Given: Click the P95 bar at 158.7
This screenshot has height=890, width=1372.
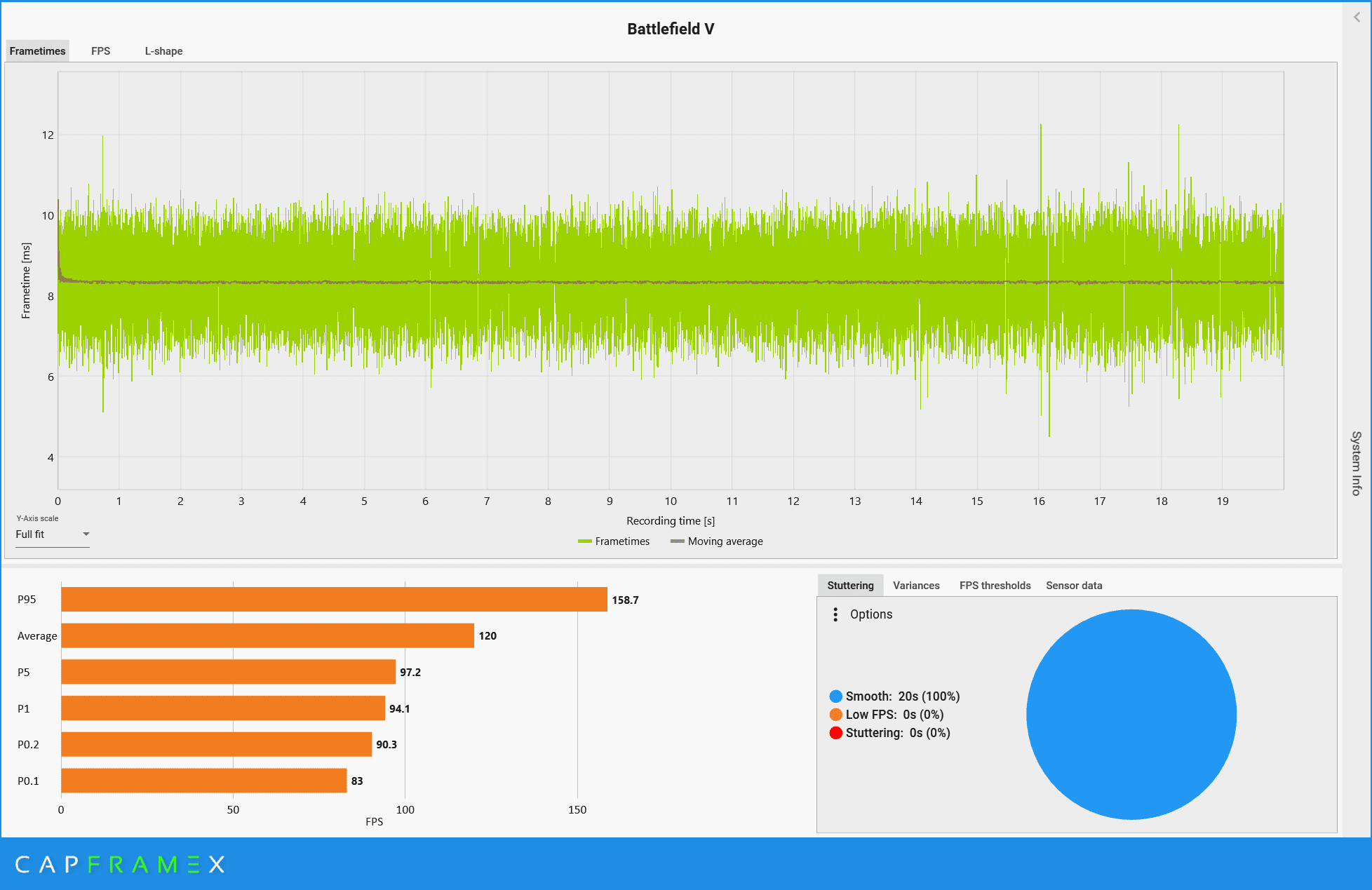Looking at the screenshot, I should click(x=334, y=600).
